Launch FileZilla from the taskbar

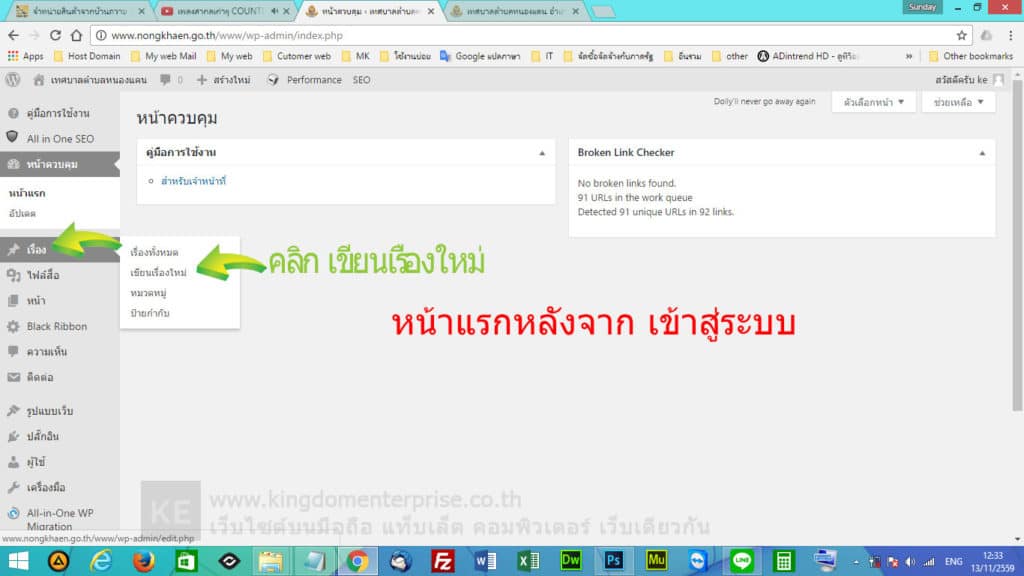[x=444, y=561]
